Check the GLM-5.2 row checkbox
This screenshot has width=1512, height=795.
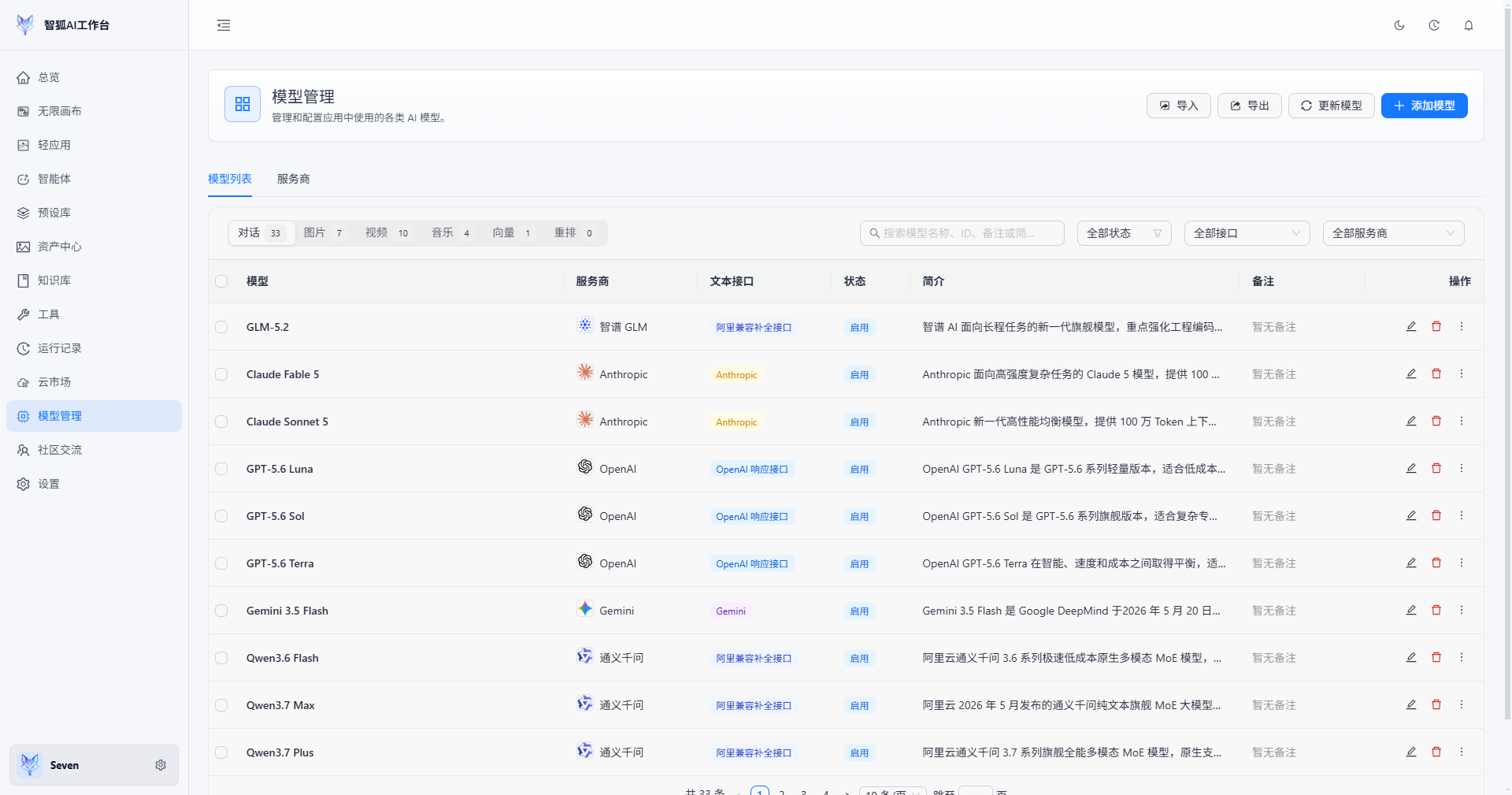pos(221,327)
